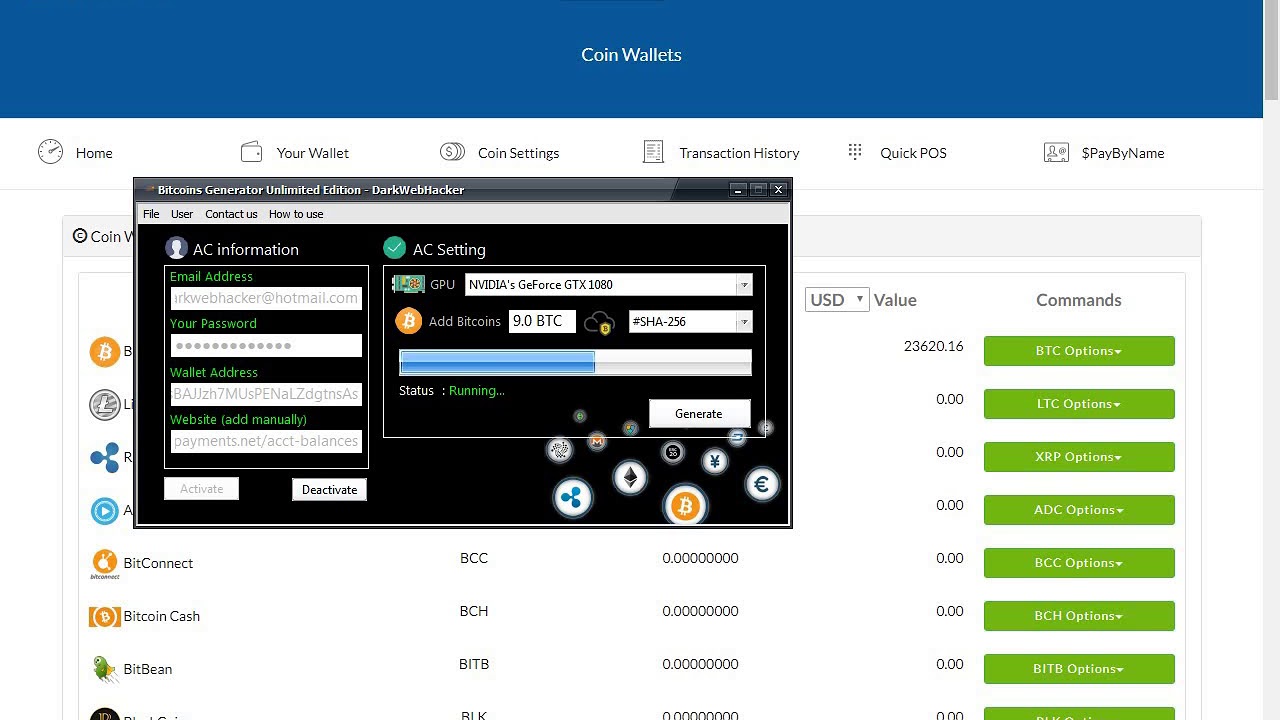The width and height of the screenshot is (1280, 720).
Task: Expand the XRP Options dropdown
Action: point(1079,457)
